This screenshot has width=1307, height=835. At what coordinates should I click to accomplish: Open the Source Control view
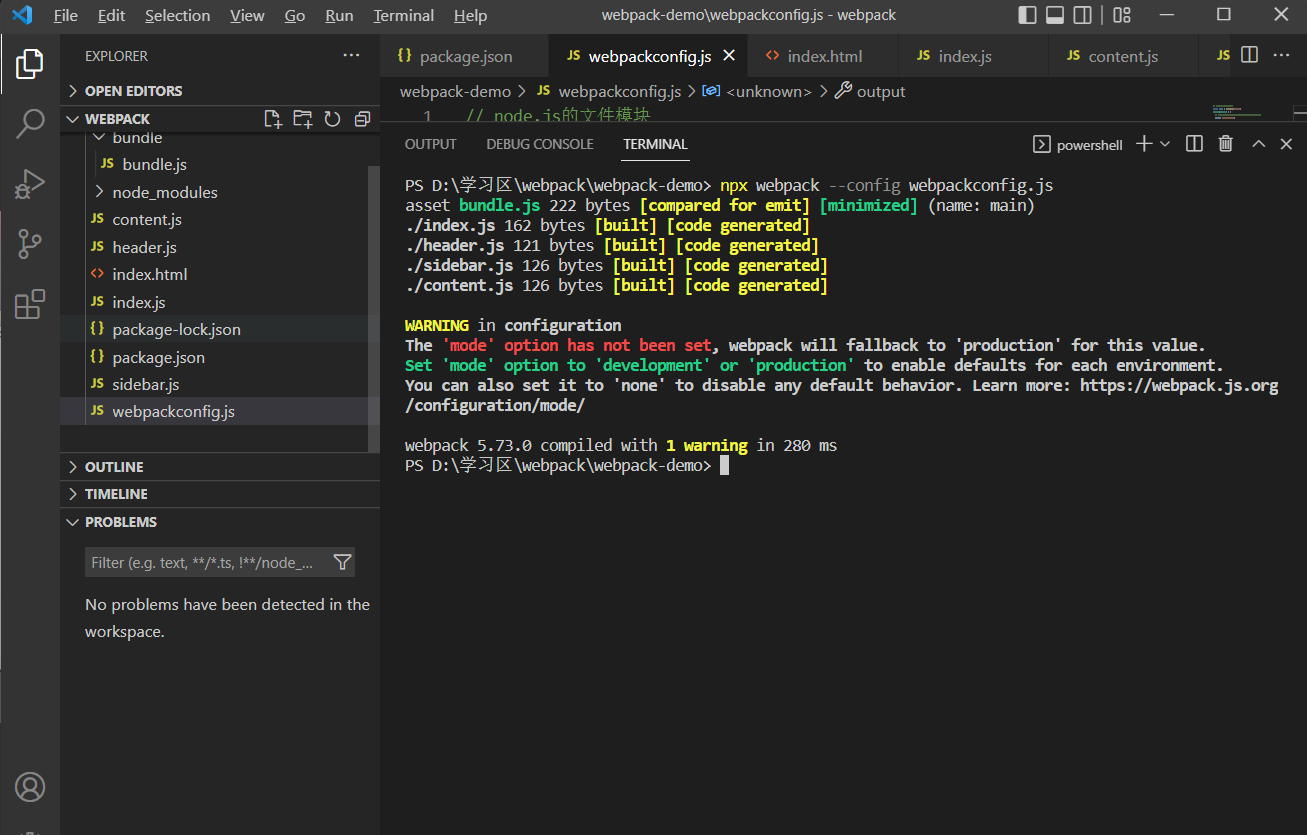coord(30,244)
